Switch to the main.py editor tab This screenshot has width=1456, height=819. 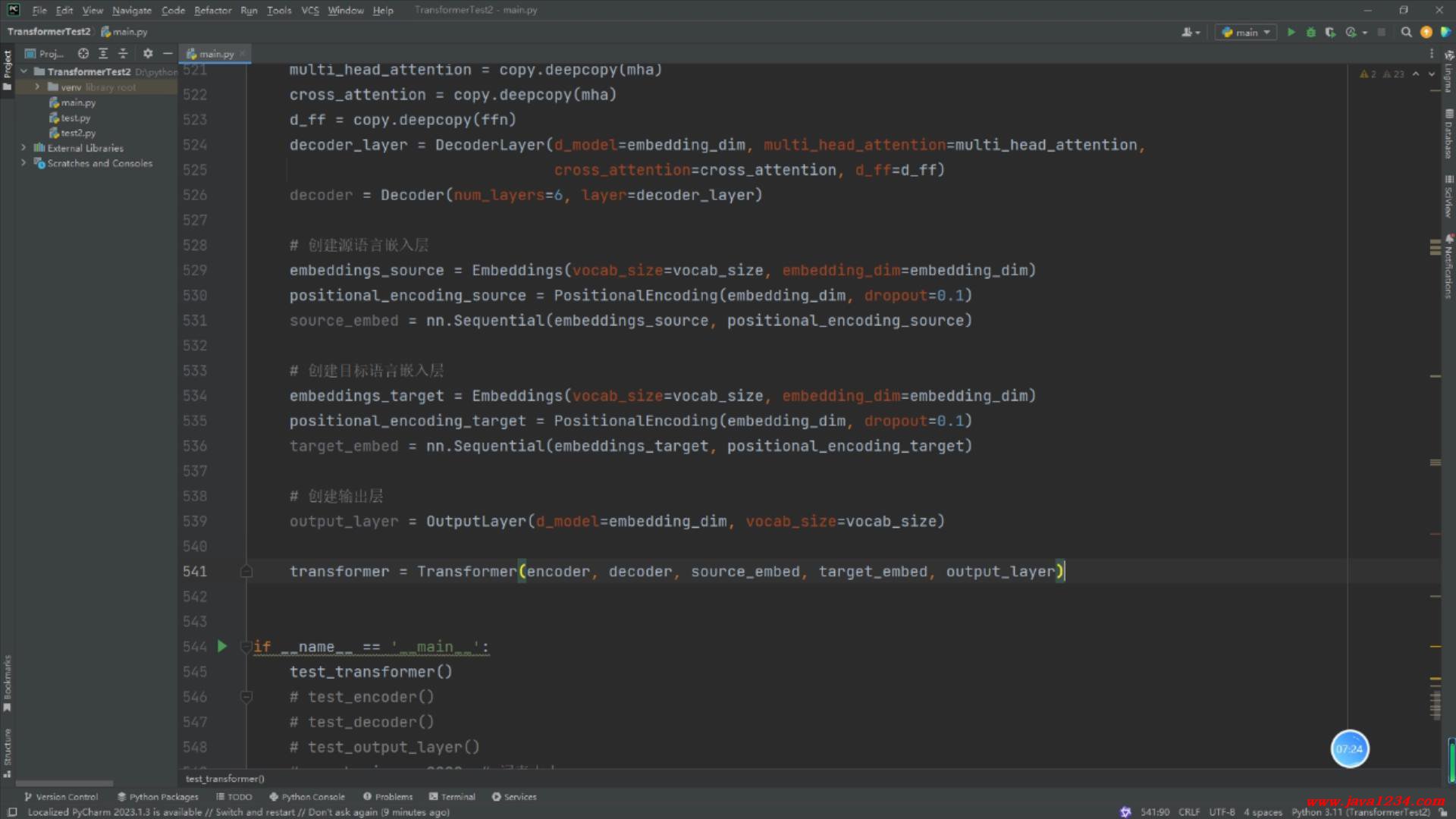click(x=215, y=54)
